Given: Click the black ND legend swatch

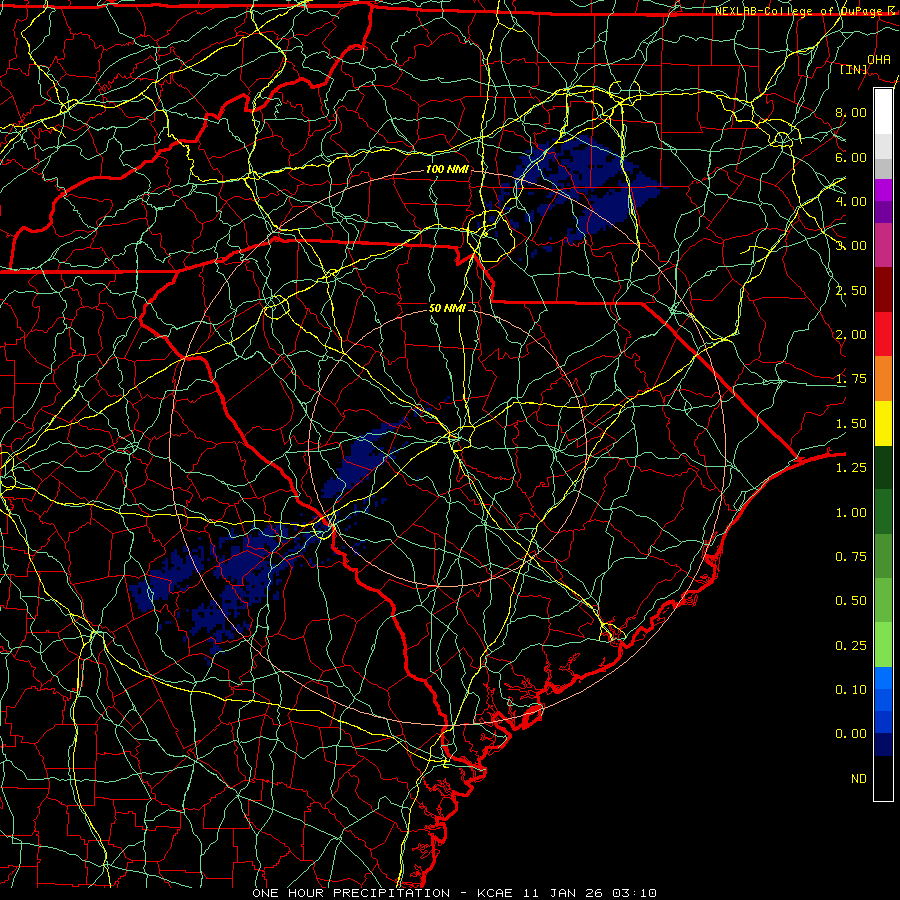Looking at the screenshot, I should (883, 778).
